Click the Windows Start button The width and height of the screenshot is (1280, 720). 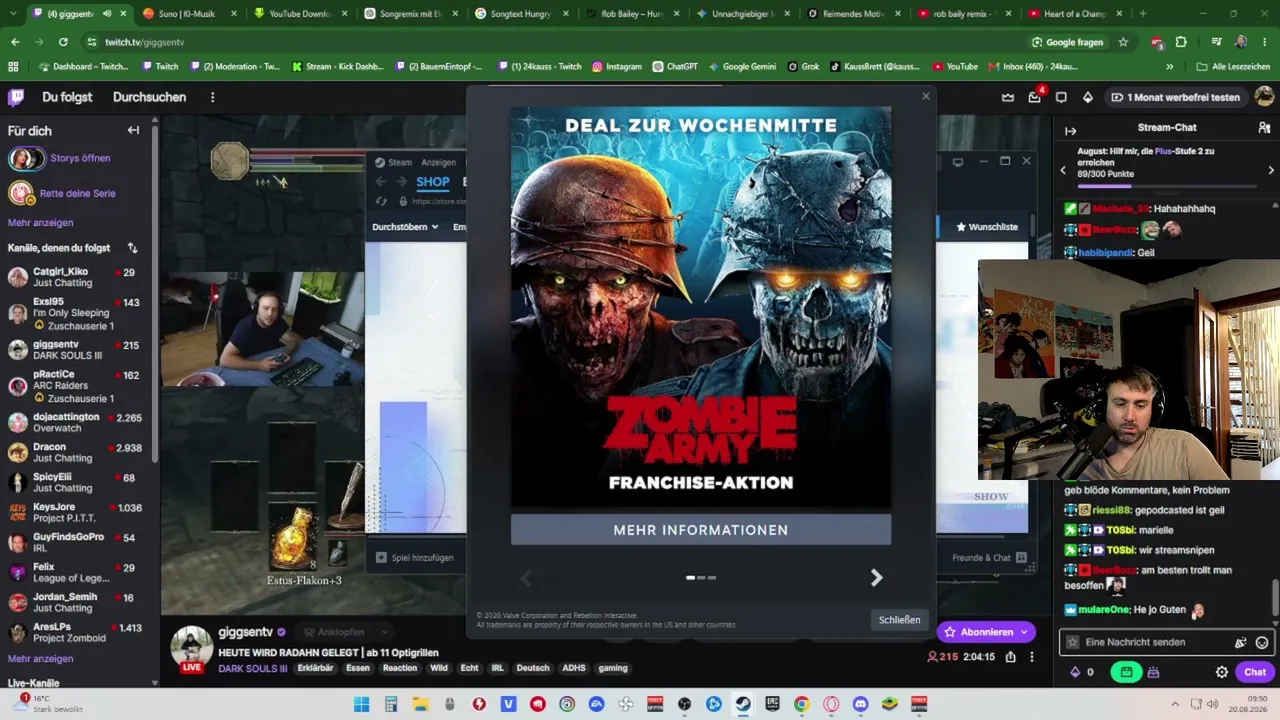361,704
